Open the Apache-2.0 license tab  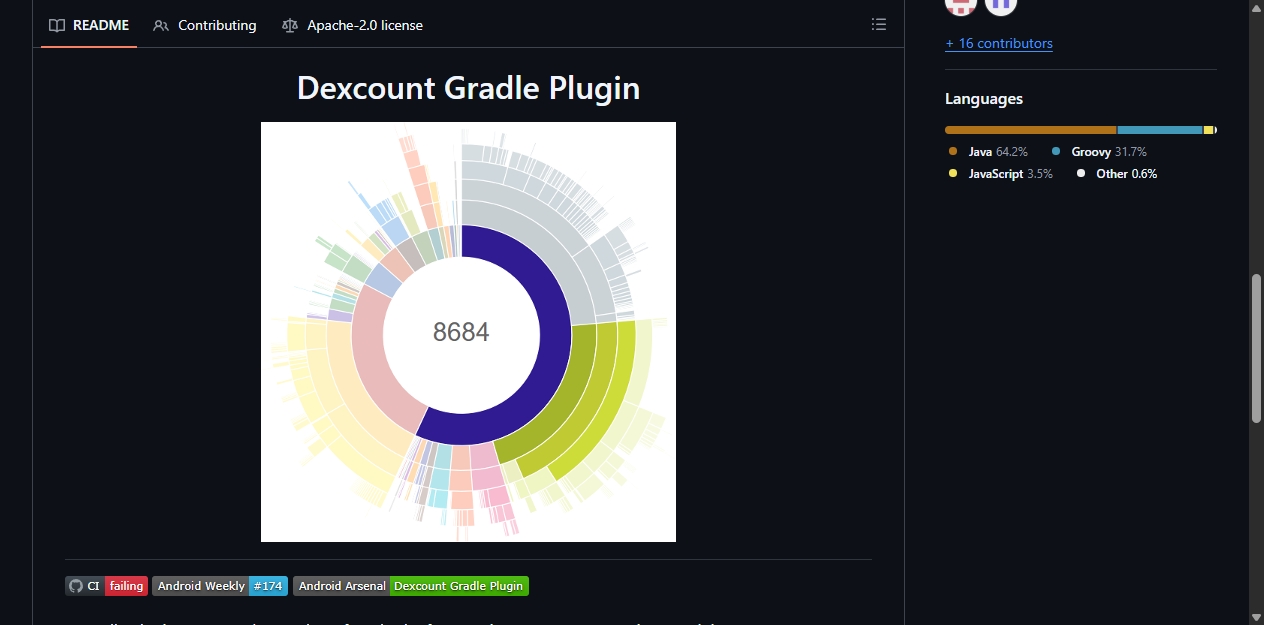pyautogui.click(x=352, y=25)
